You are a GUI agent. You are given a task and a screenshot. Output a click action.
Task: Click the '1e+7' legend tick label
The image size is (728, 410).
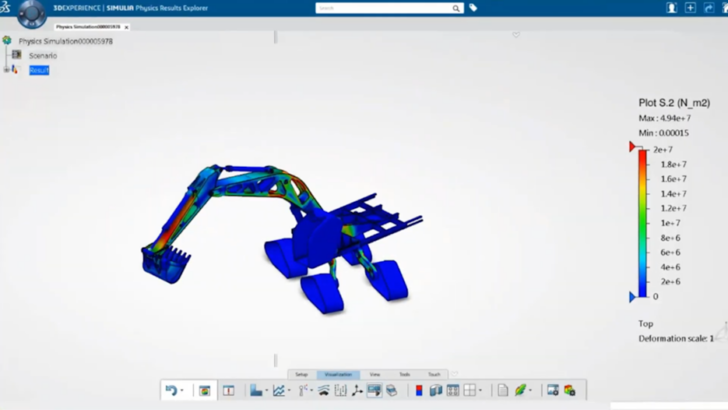coord(670,223)
